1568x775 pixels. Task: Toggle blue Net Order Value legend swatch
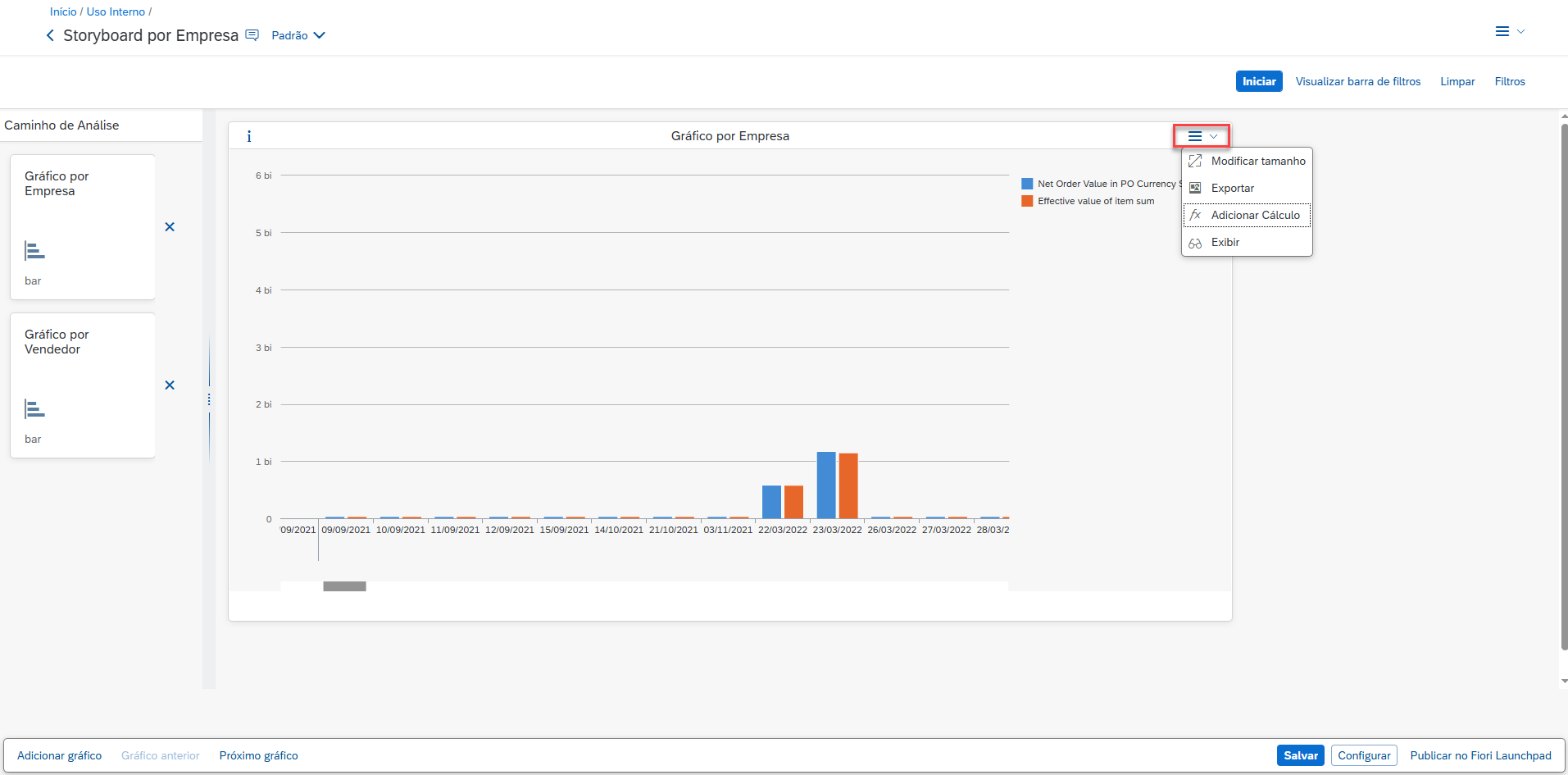click(x=1027, y=185)
